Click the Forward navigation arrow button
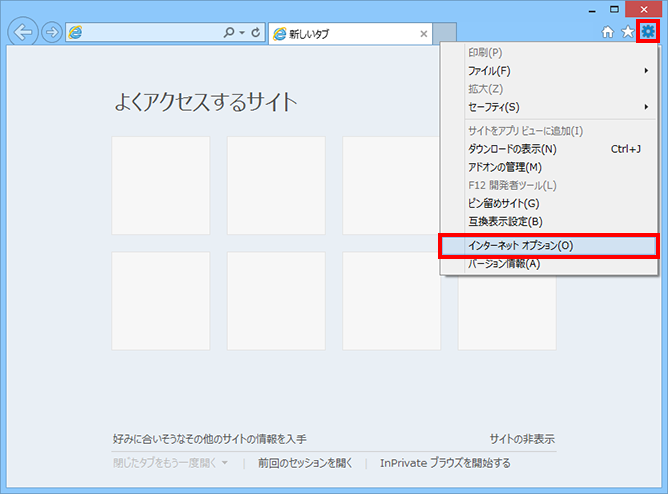 (x=51, y=32)
